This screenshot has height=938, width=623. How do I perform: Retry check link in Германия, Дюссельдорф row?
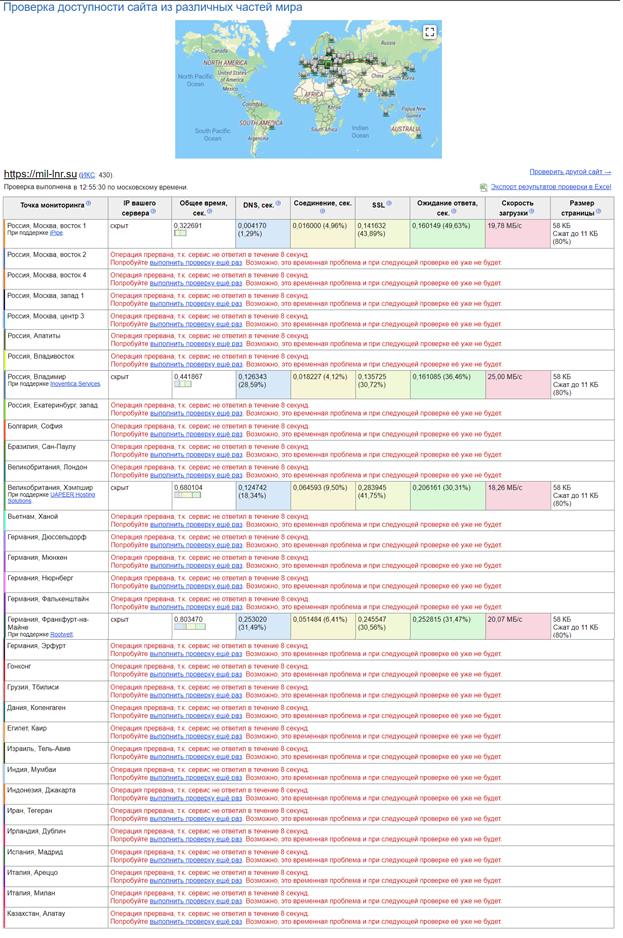(x=196, y=545)
